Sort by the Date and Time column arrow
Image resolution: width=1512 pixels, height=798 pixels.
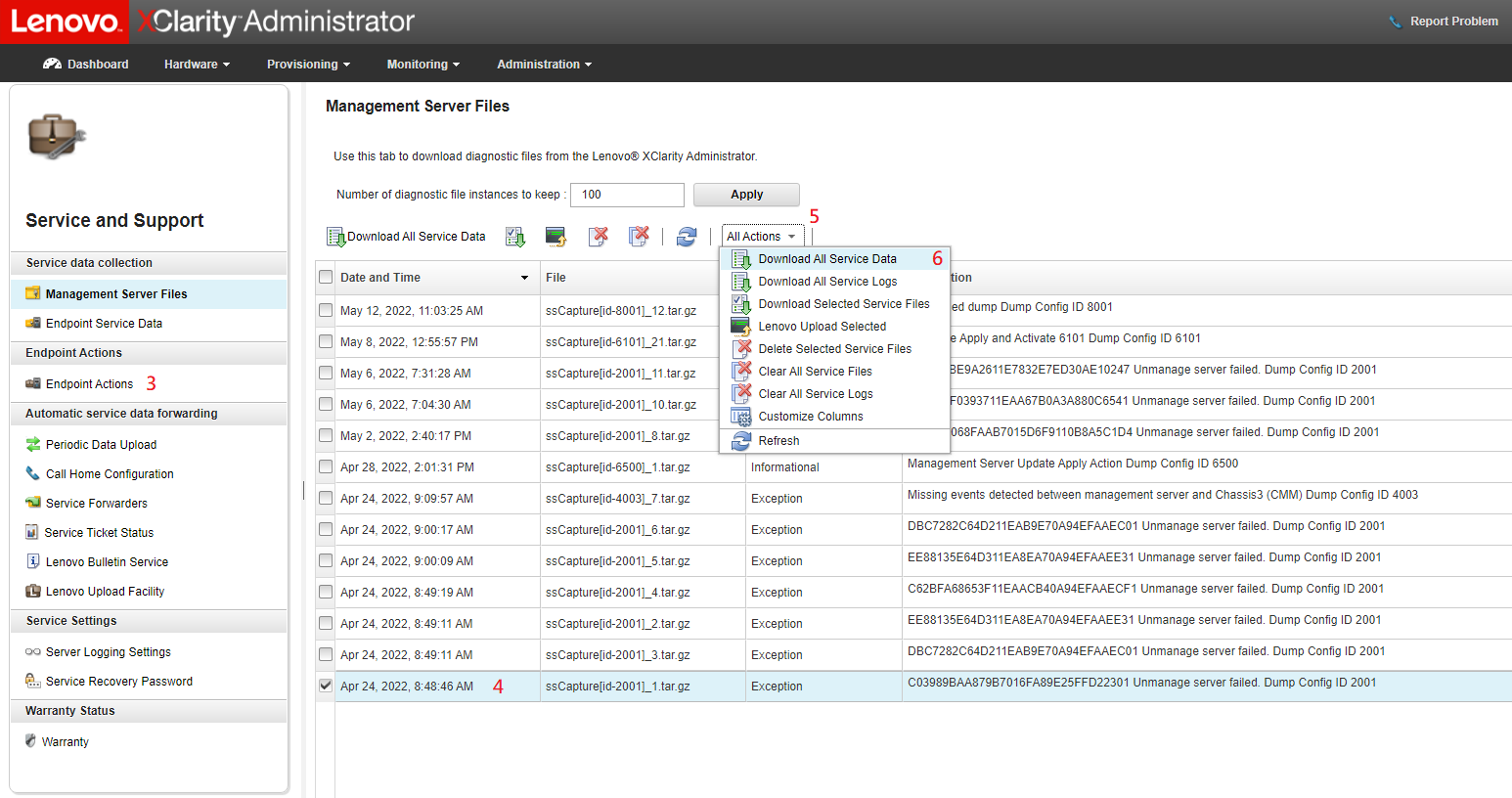point(525,277)
